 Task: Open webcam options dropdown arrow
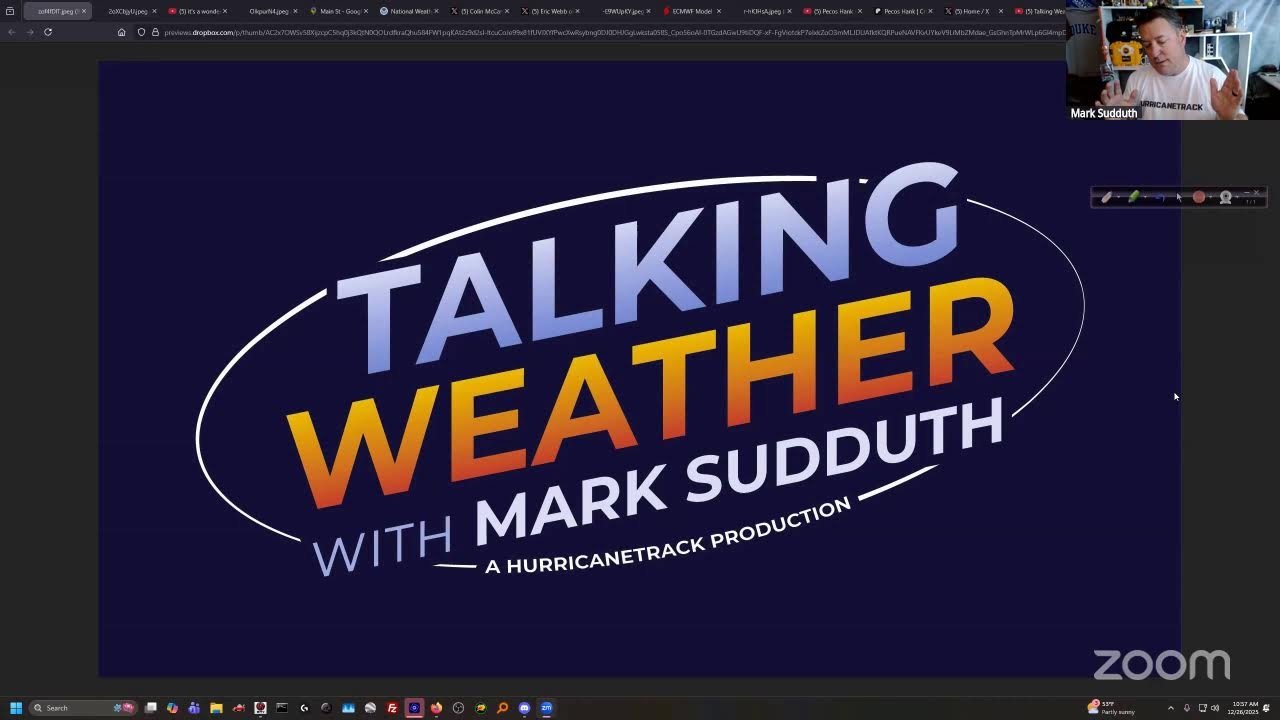click(1237, 197)
